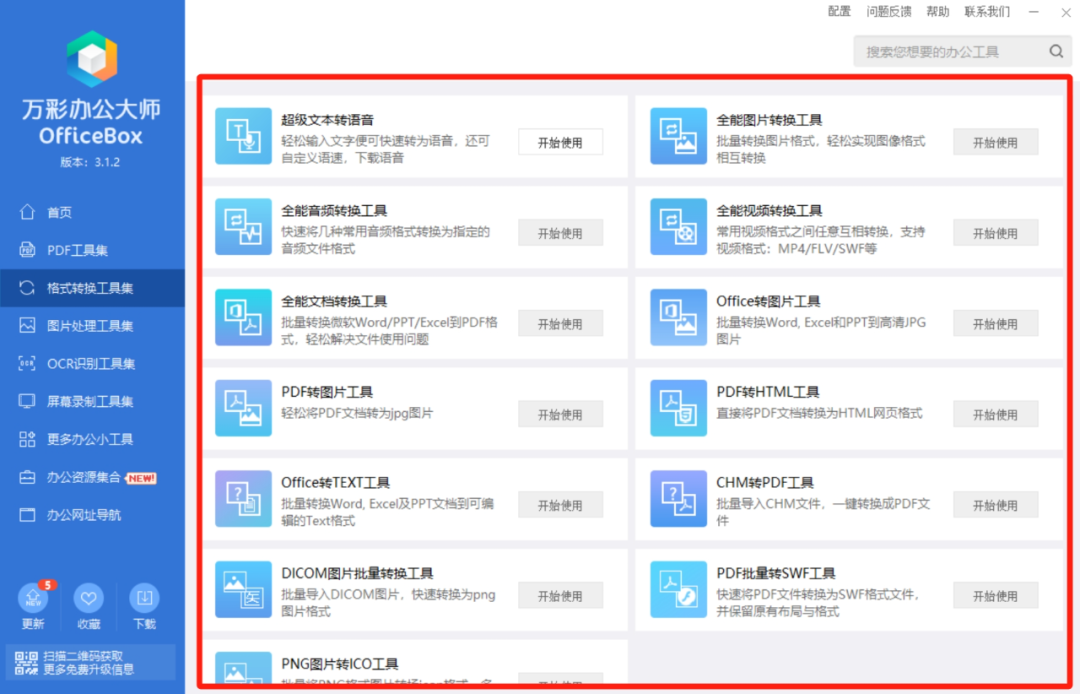The height and width of the screenshot is (694, 1080).
Task: Select the 全能音频转换工具 icon
Action: click(x=243, y=227)
